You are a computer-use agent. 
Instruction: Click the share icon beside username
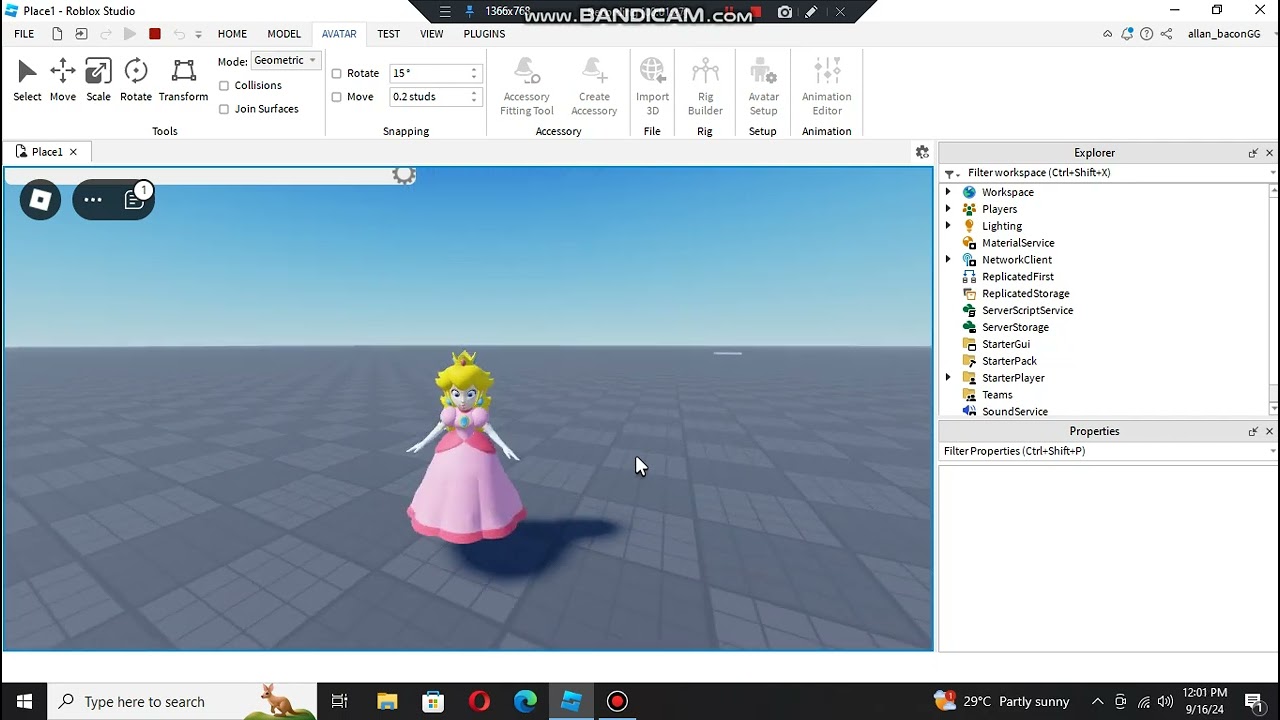pos(1167,34)
